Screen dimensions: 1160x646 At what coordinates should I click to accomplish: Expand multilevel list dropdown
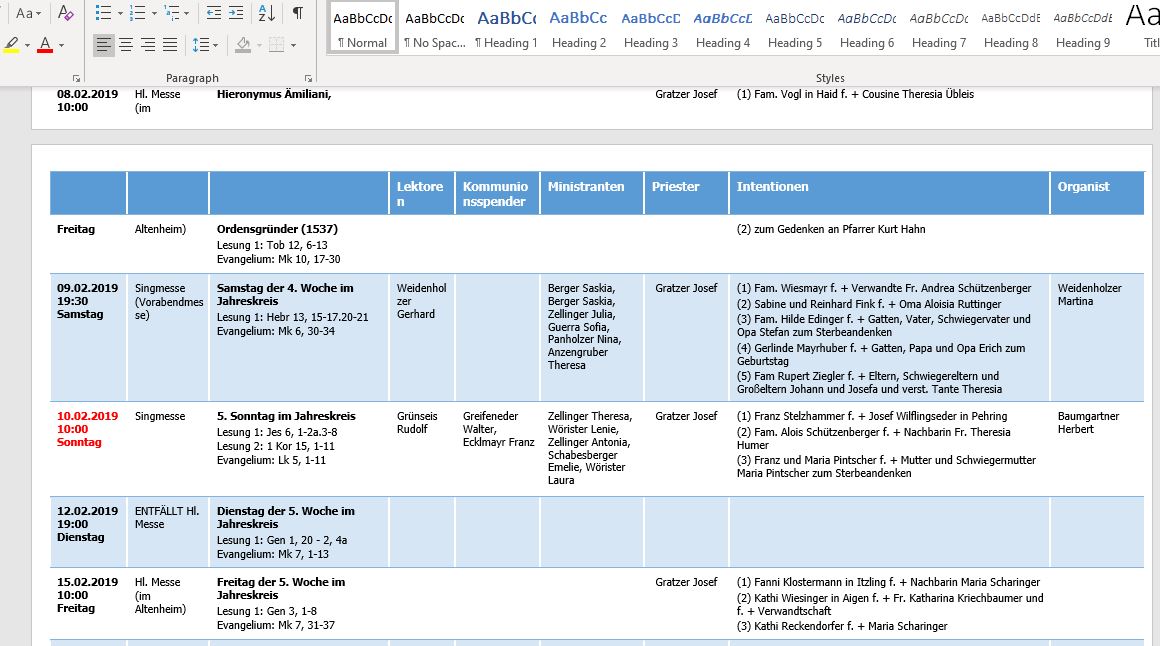click(x=186, y=13)
